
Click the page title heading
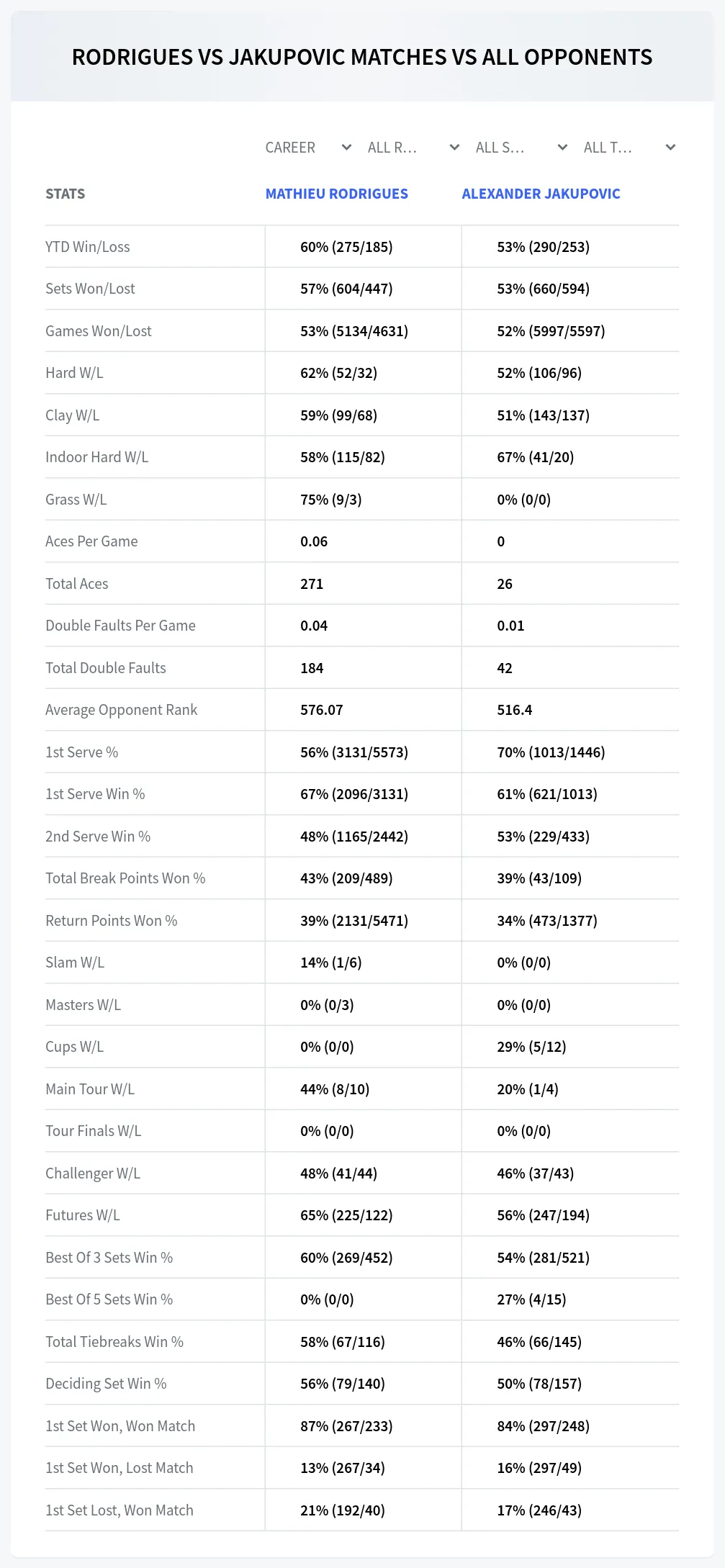(362, 57)
